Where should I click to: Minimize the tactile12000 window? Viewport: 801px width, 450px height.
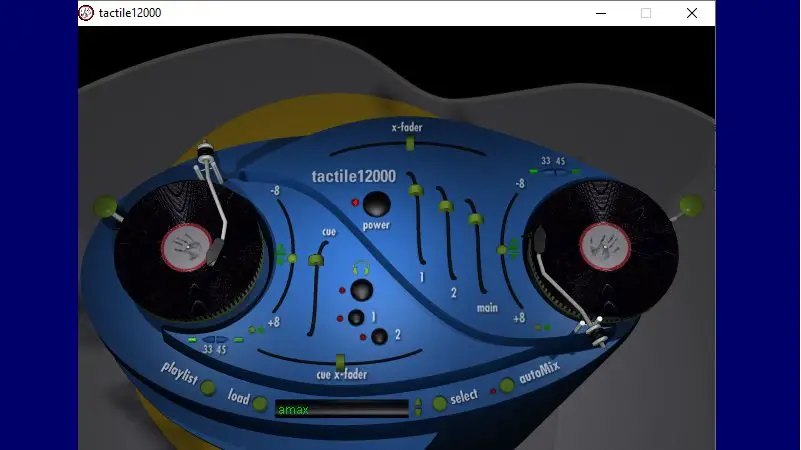point(601,13)
